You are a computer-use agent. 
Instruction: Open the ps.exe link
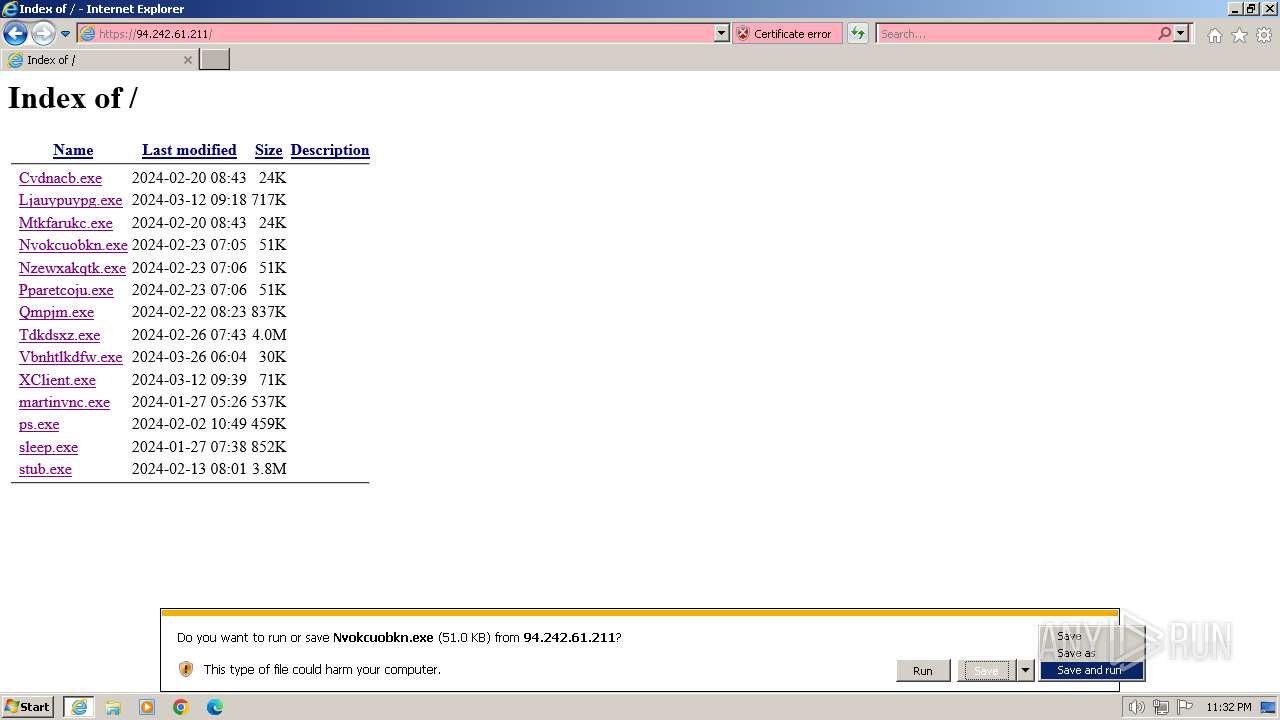click(39, 424)
